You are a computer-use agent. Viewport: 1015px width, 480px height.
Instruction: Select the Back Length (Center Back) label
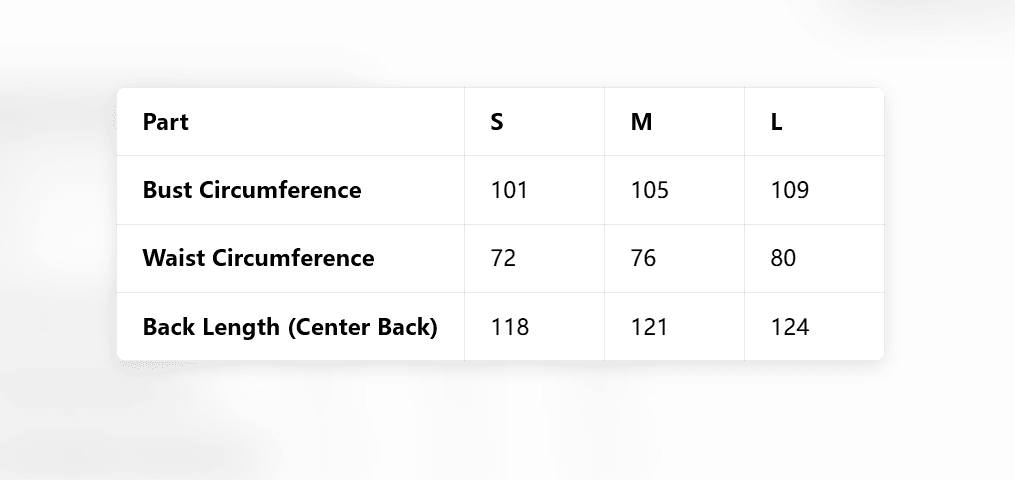coord(290,327)
